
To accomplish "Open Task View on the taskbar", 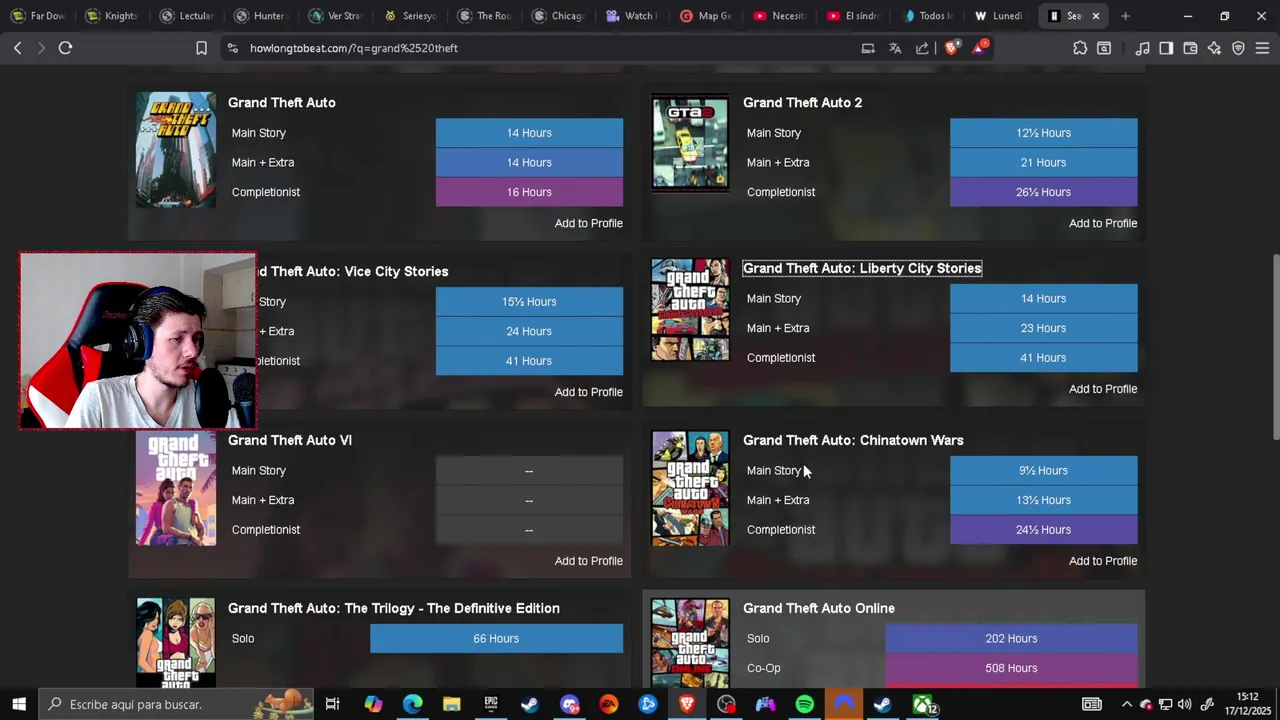I will pos(332,704).
